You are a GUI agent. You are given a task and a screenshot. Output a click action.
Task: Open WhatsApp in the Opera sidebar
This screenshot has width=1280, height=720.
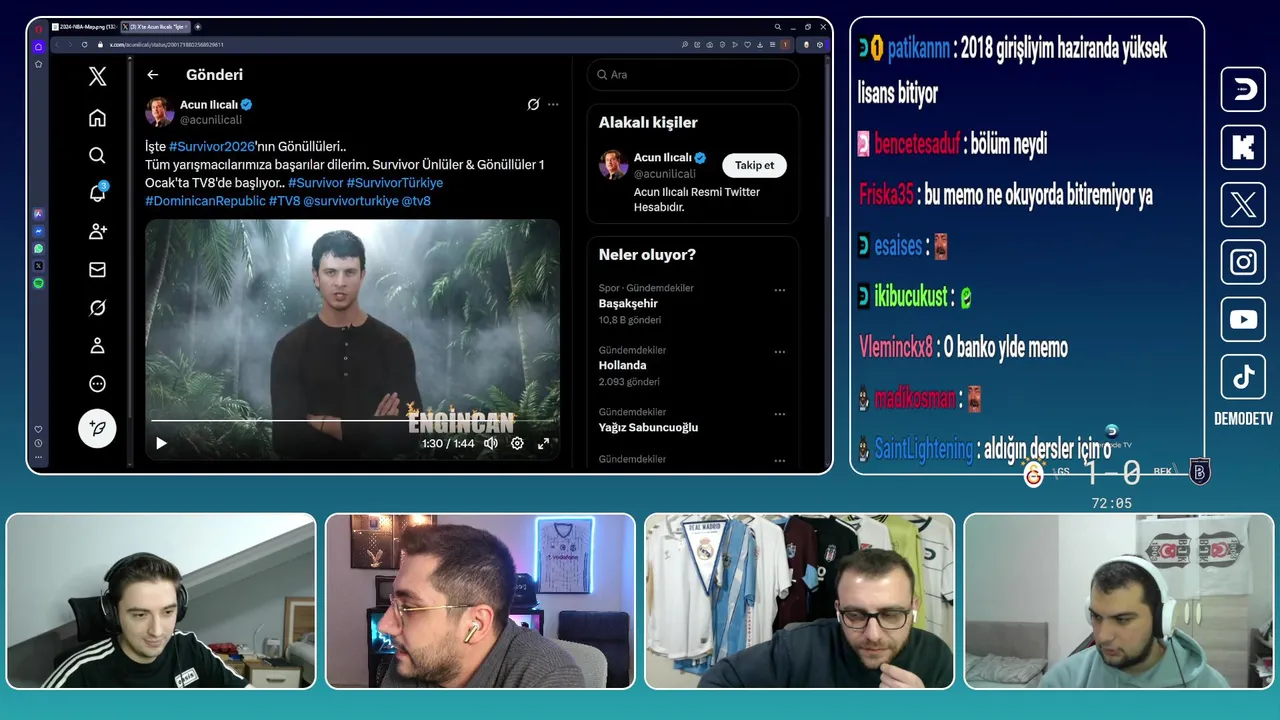point(38,248)
